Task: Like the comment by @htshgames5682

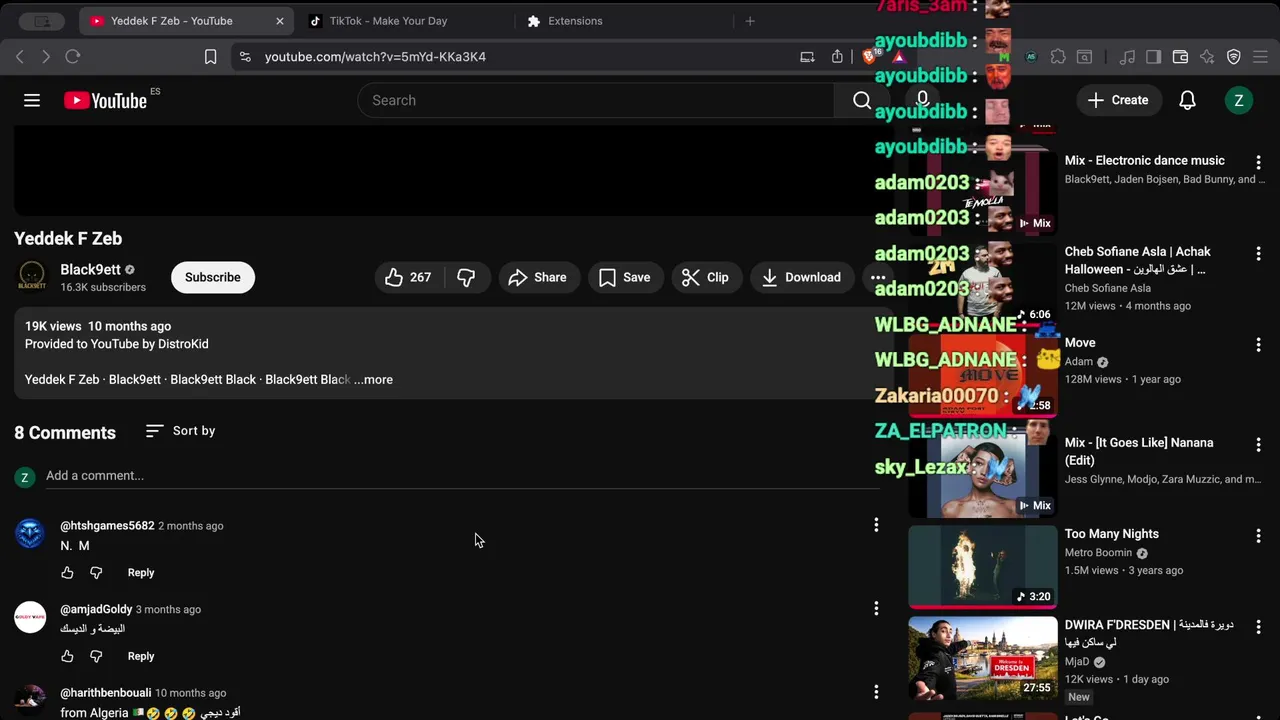Action: point(67,573)
